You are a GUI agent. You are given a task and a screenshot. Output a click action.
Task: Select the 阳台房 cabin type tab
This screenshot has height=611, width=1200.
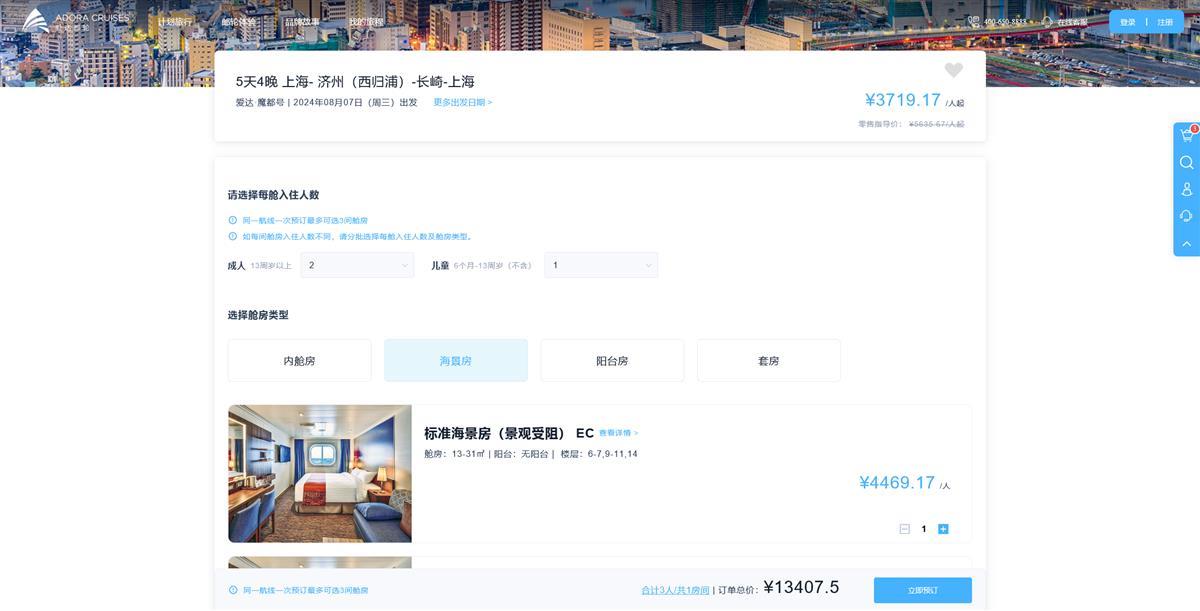tap(612, 360)
